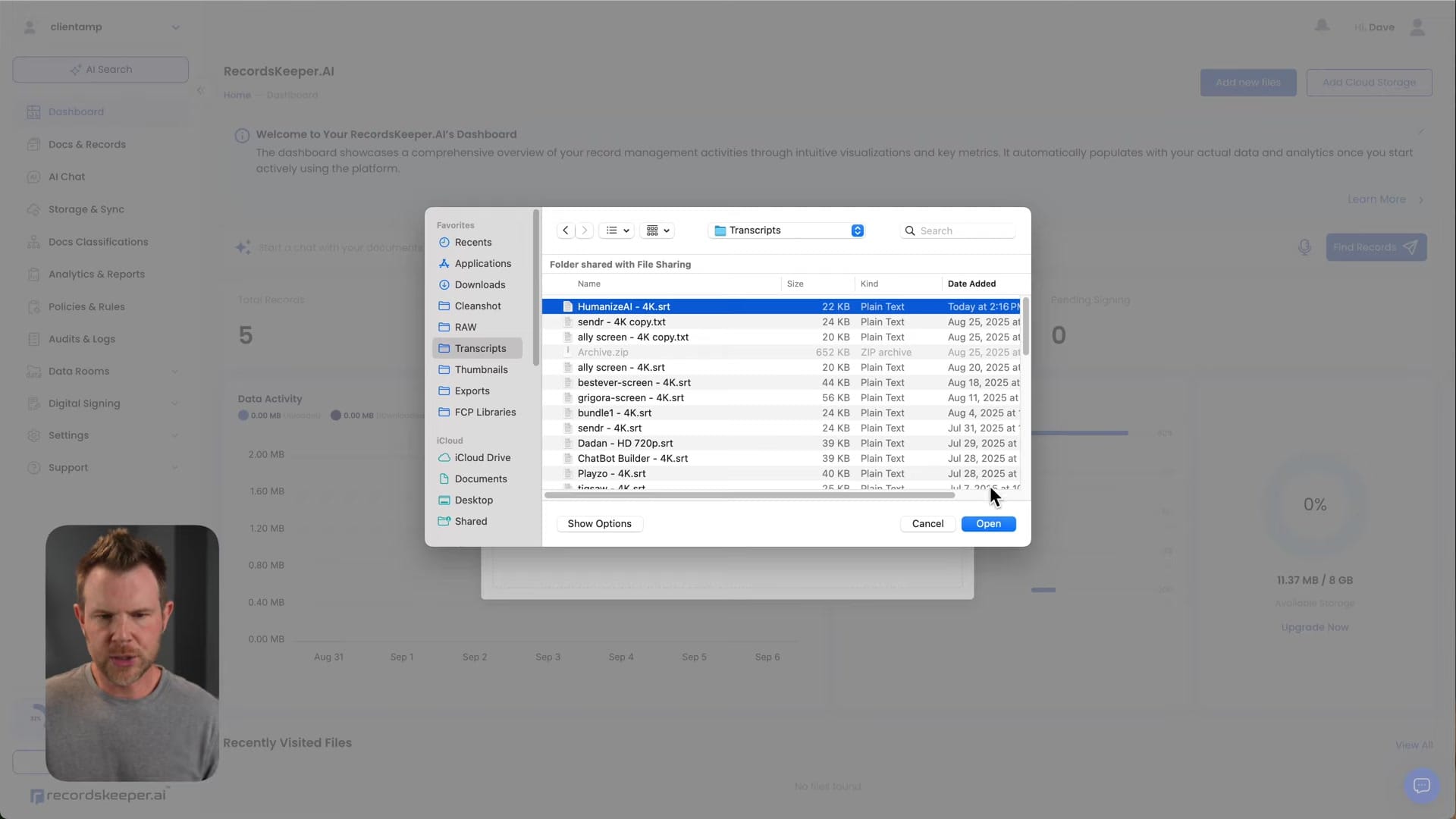Select file bestever-screen - 4K.srt

pos(781,383)
